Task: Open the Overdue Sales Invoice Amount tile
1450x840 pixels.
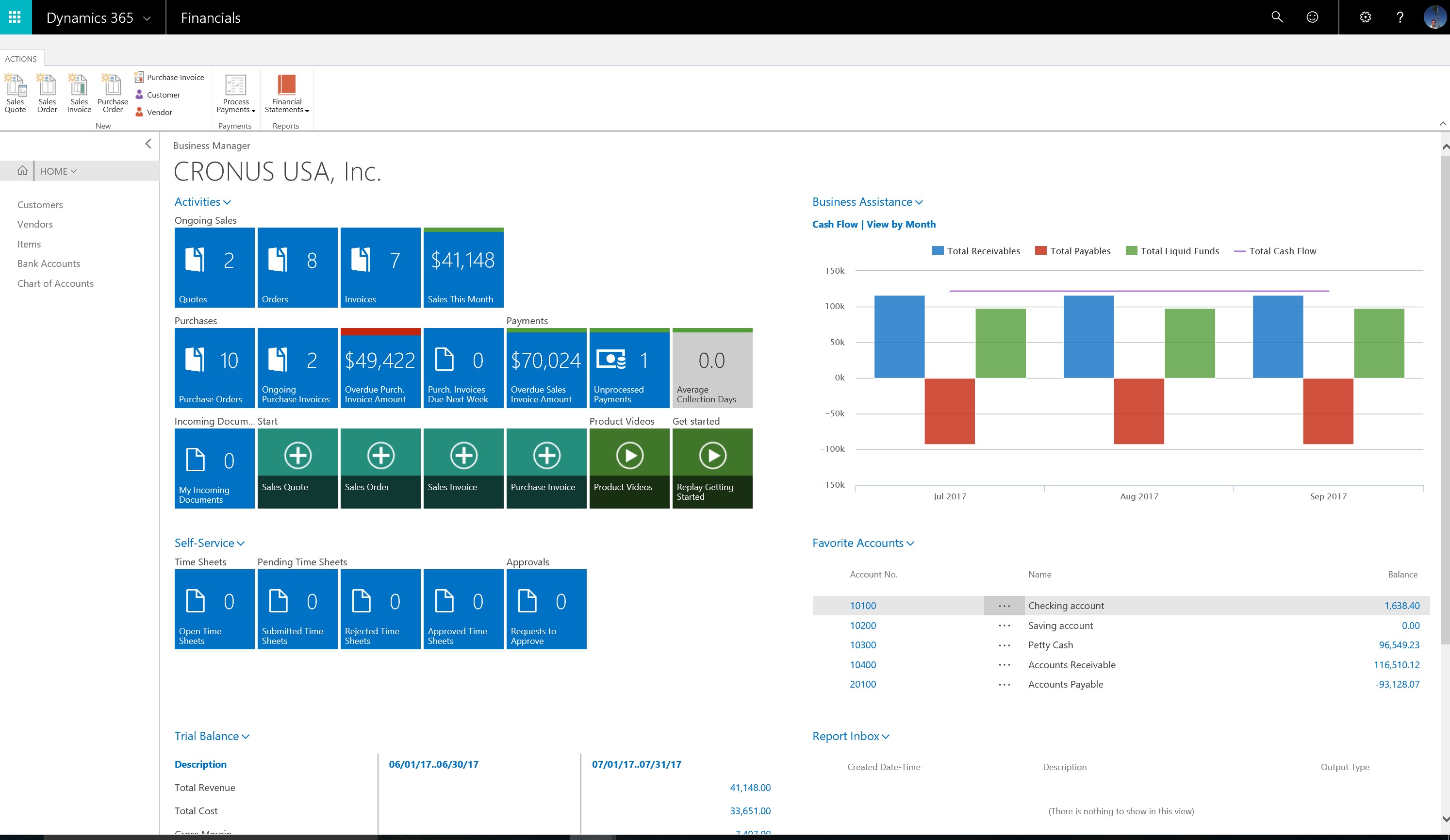Action: pos(546,368)
